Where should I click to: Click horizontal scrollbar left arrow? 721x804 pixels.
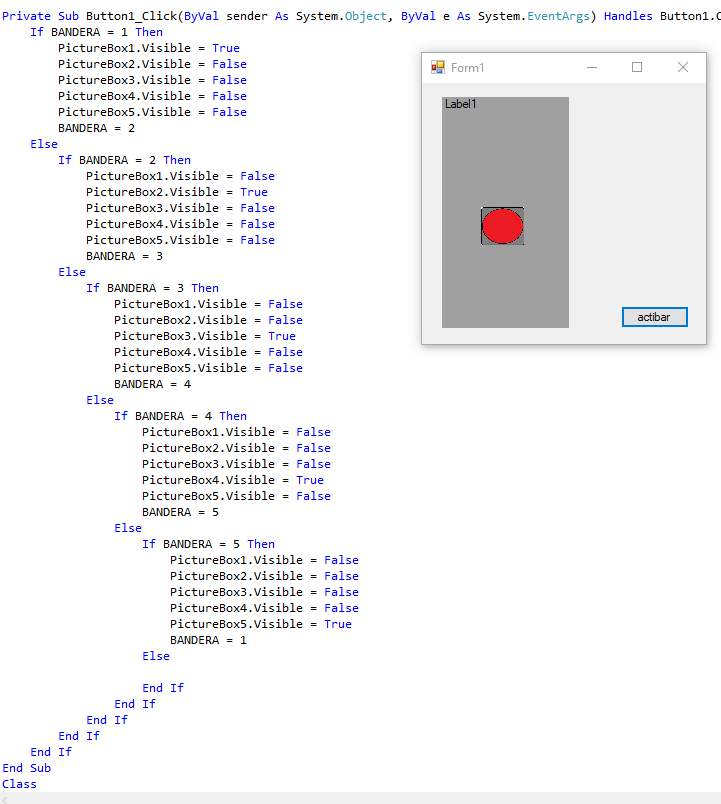pos(4,799)
